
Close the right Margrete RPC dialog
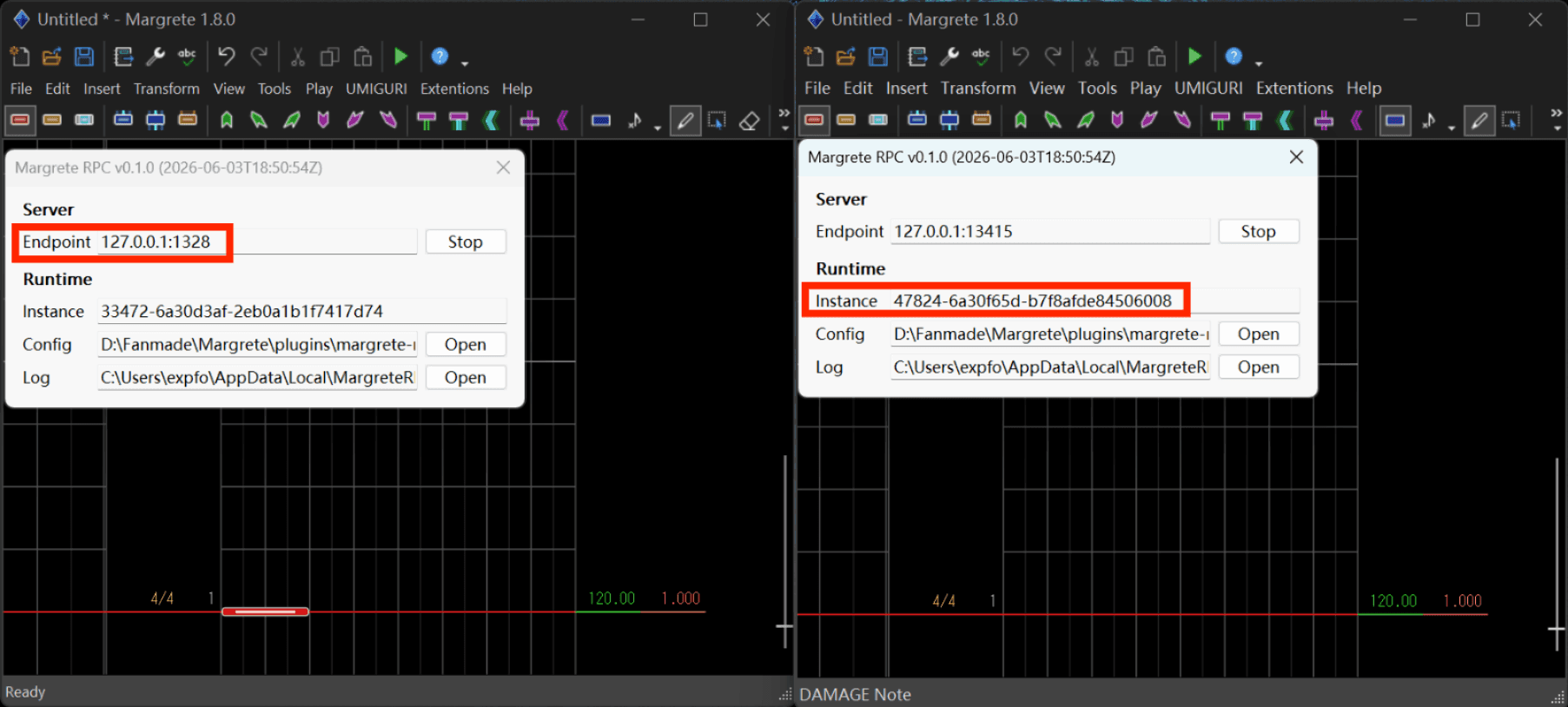tap(1296, 157)
